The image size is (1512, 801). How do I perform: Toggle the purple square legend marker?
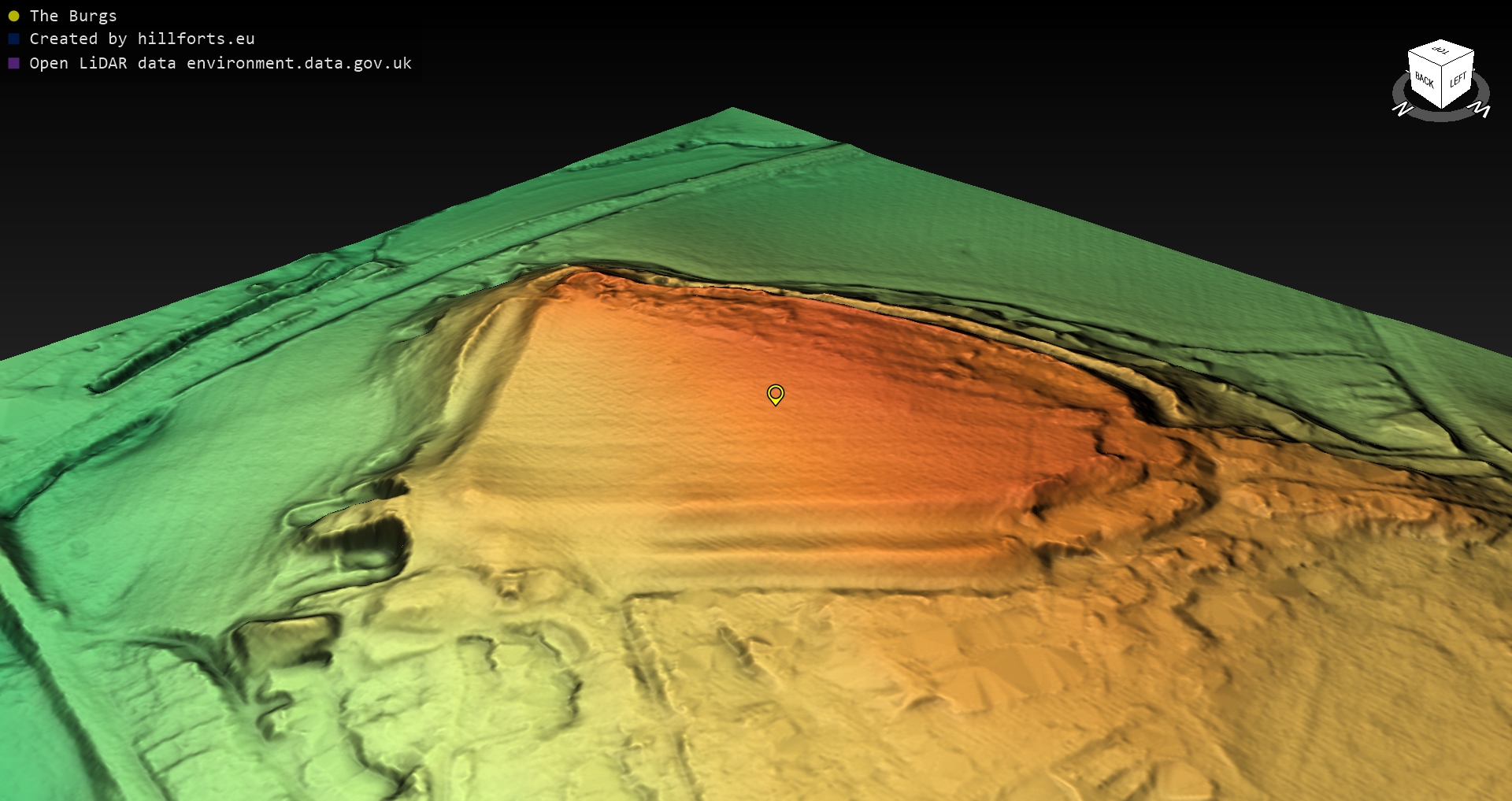tap(13, 63)
